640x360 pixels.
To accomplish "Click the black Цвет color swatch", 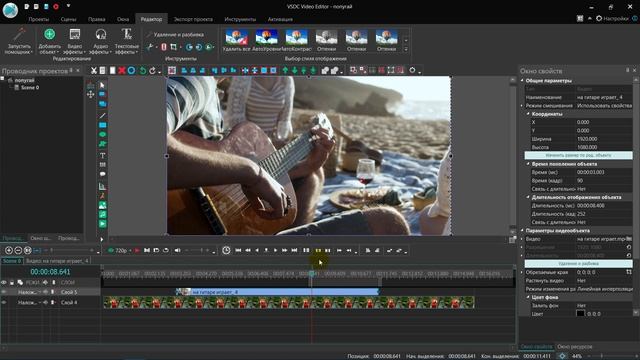I will [x=580, y=314].
